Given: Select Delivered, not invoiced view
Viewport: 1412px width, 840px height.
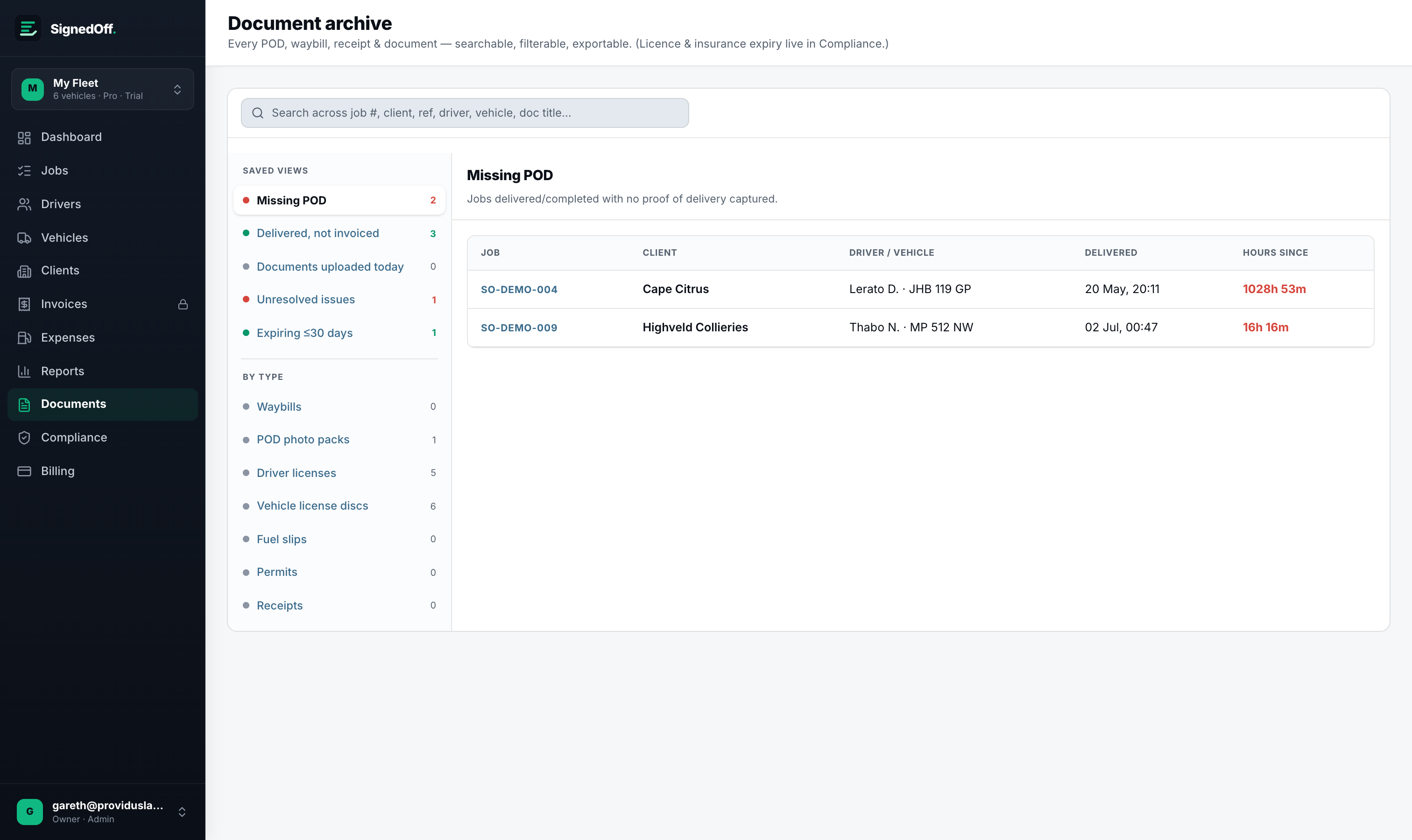Looking at the screenshot, I should [x=339, y=233].
